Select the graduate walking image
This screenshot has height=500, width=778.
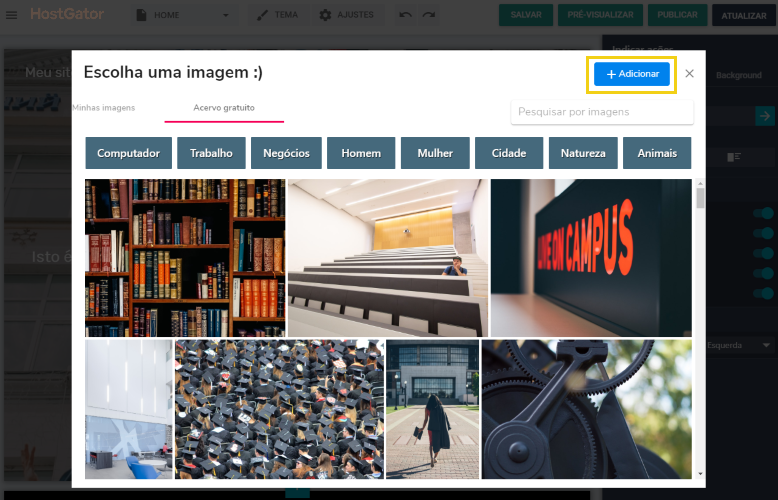point(433,409)
